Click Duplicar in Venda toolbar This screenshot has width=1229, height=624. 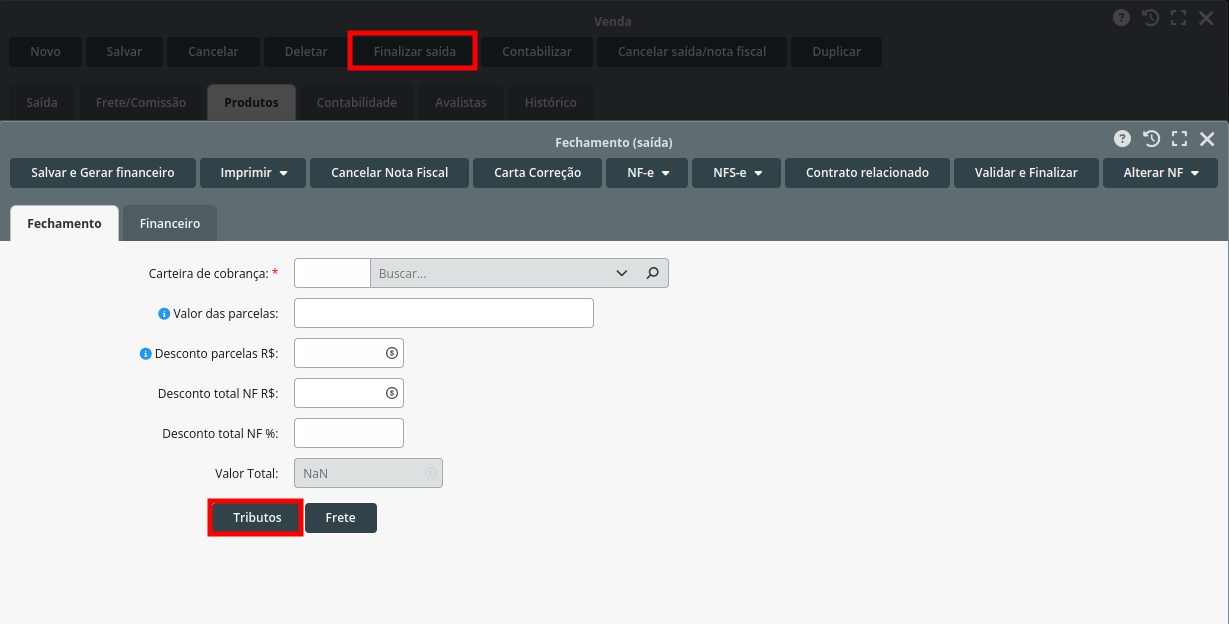click(x=837, y=52)
